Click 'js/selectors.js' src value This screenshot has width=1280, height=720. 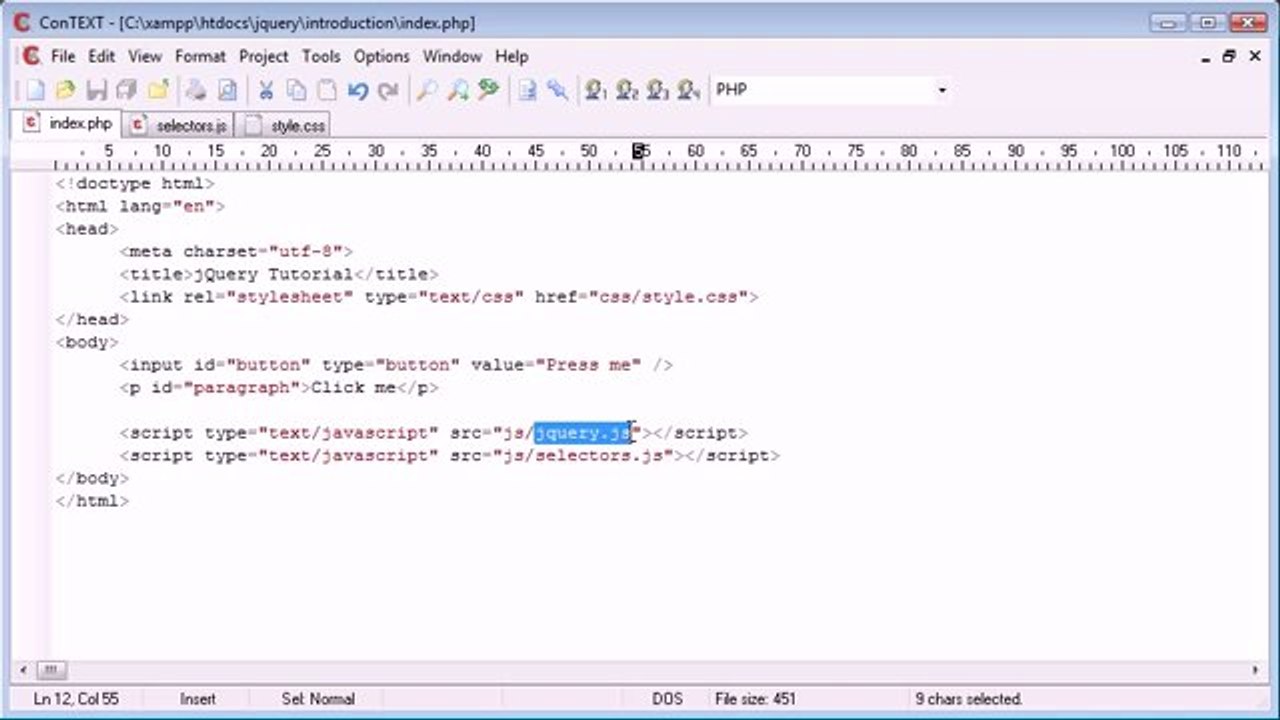(583, 456)
